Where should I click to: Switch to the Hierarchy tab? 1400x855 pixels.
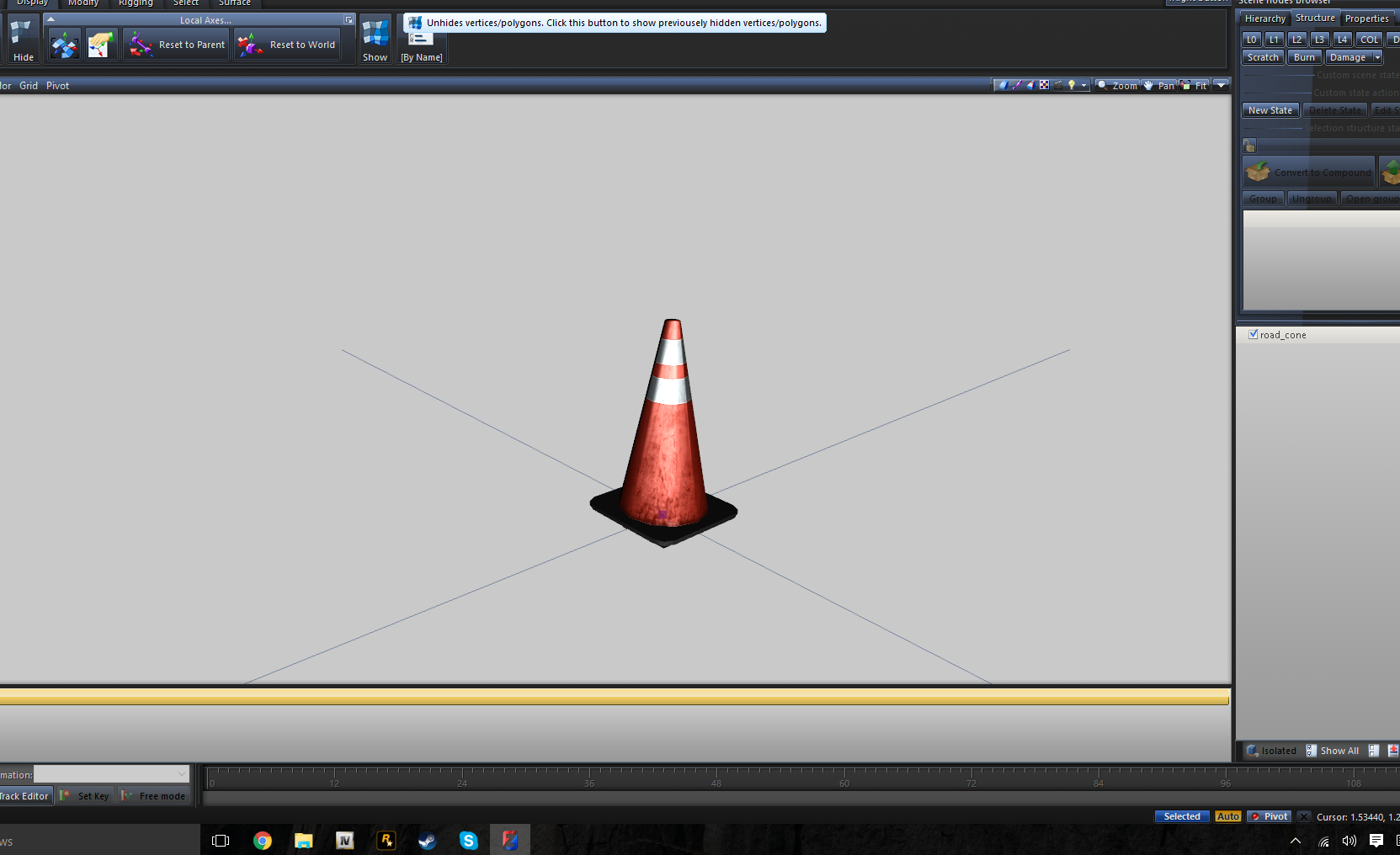[1264, 19]
